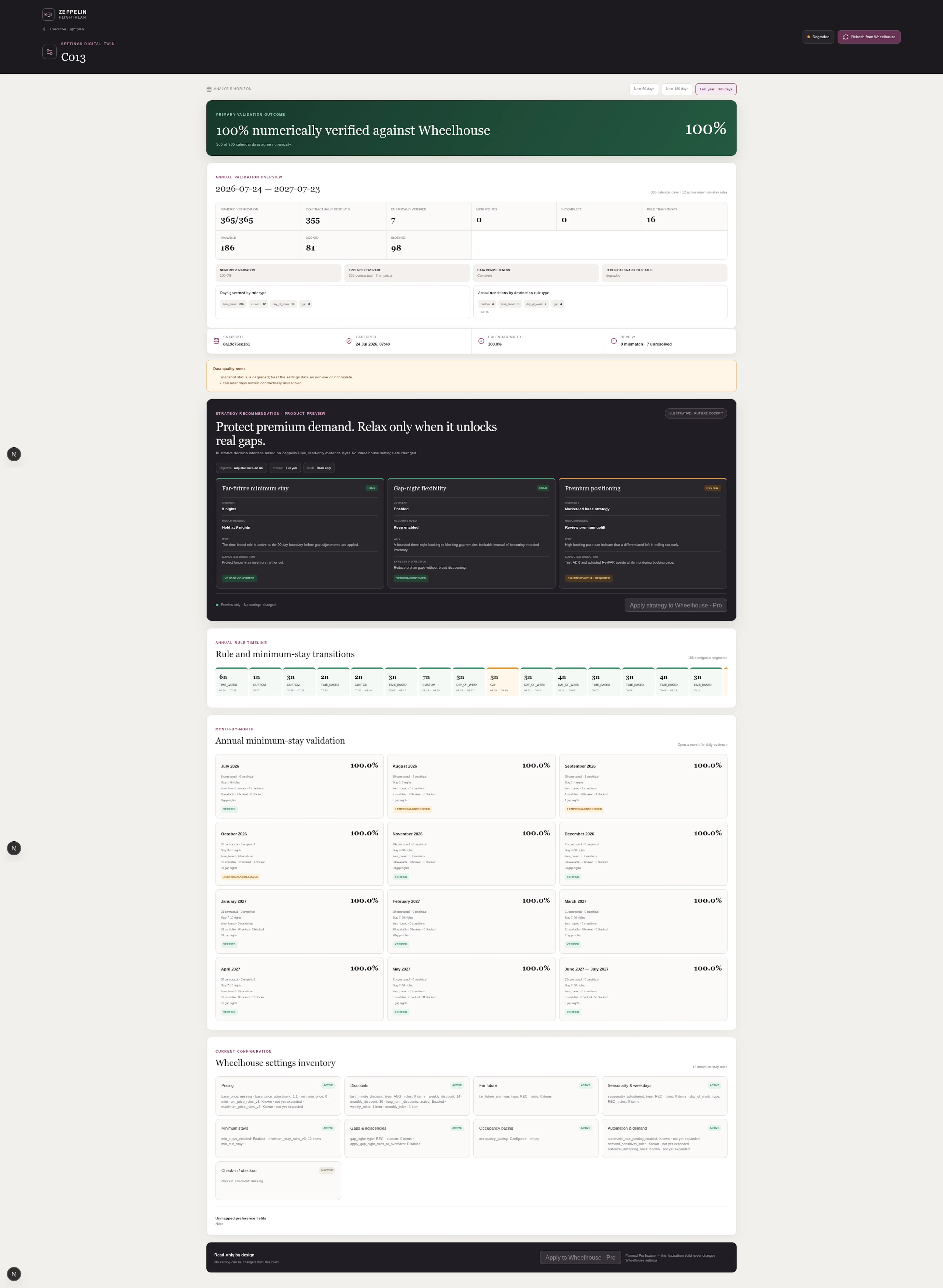Click the Rule Transitions 16 cell
The height and width of the screenshot is (1288, 943).
tap(684, 216)
